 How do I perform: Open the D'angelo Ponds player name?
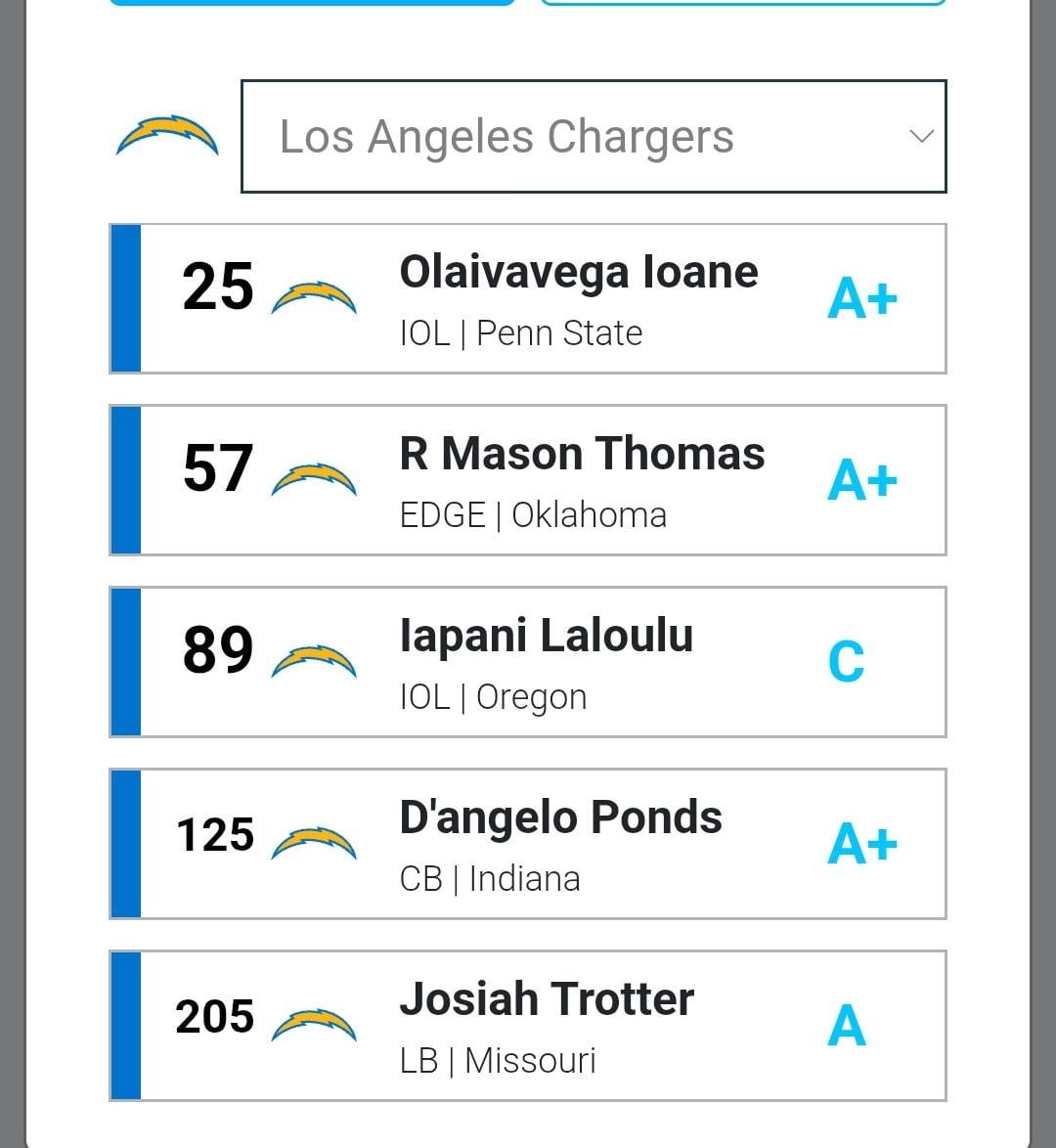pos(560,817)
